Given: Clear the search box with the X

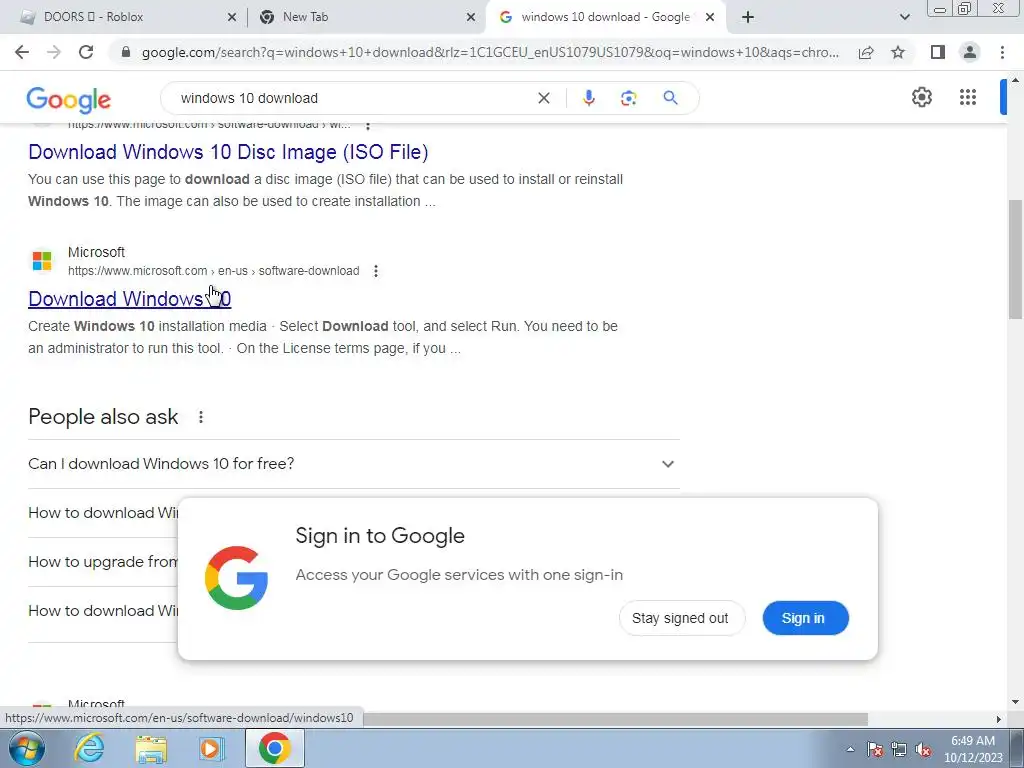Looking at the screenshot, I should (543, 98).
